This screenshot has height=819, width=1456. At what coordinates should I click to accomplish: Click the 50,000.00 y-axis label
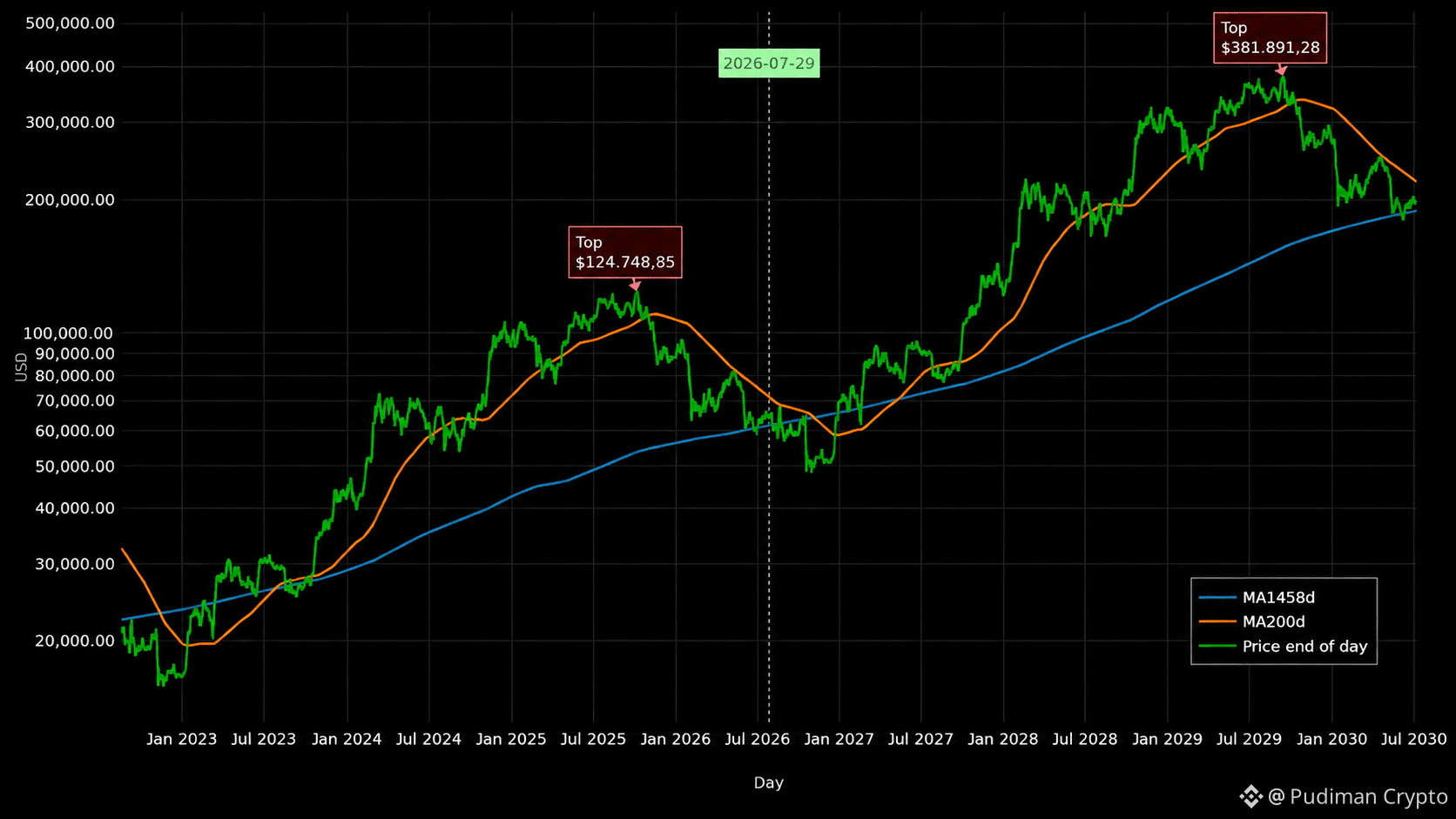(x=75, y=467)
